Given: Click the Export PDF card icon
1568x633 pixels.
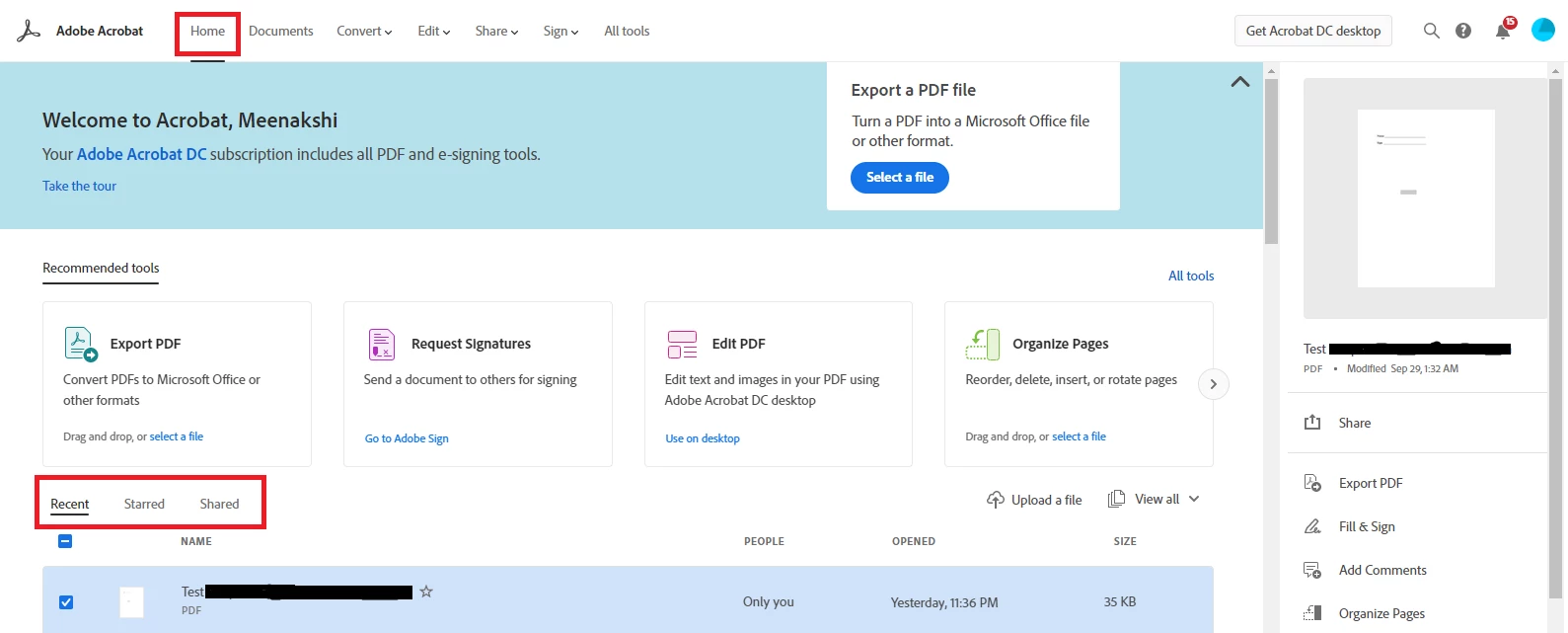Looking at the screenshot, I should coord(81,344).
